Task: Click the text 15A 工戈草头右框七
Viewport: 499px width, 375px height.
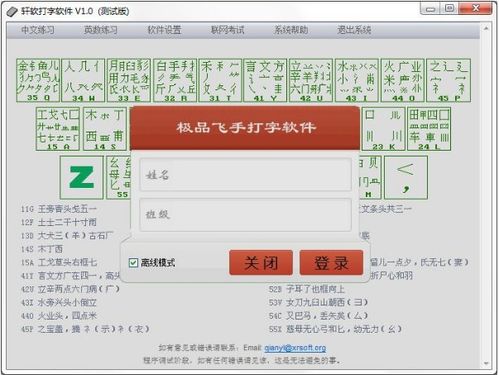Action: (x=59, y=262)
